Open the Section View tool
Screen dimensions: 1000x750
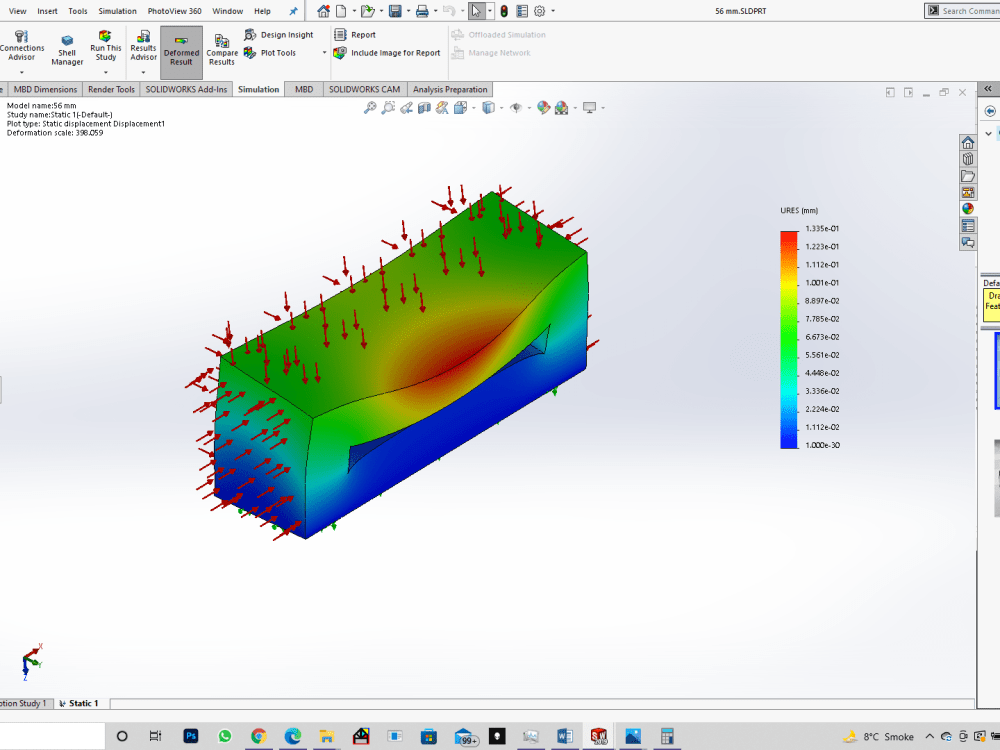pyautogui.click(x=423, y=107)
